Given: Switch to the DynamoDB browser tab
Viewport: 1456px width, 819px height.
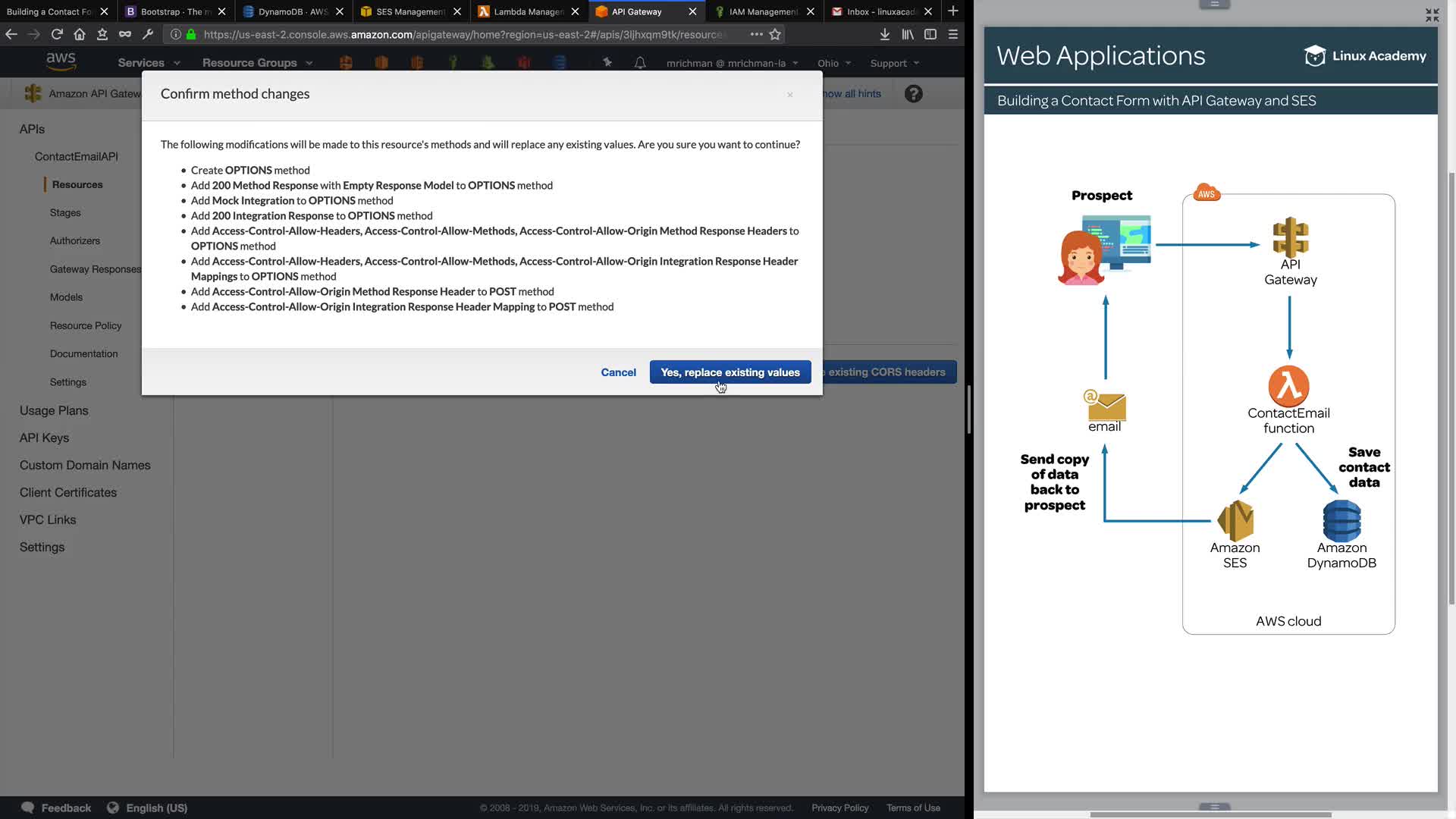Looking at the screenshot, I should [x=292, y=11].
